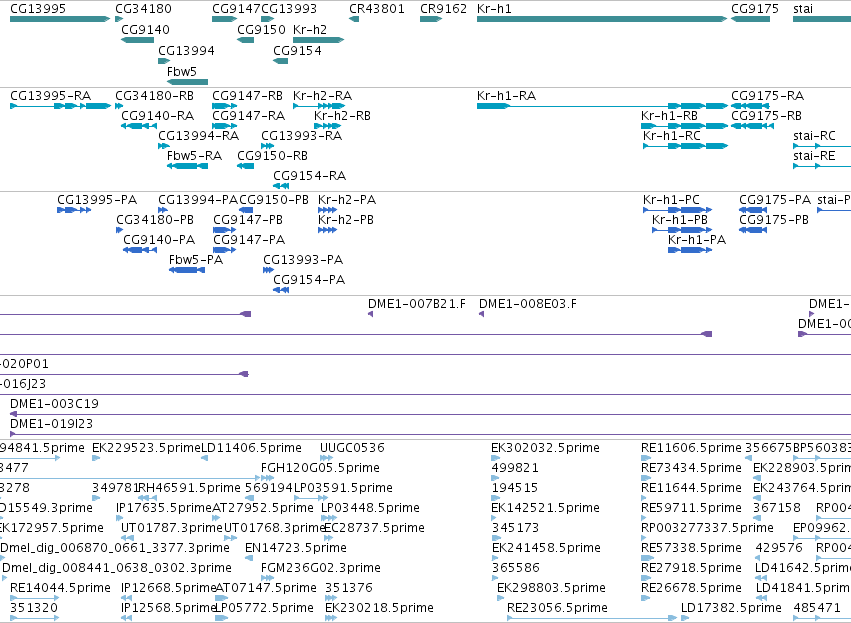Click the CG13995 gene label
Image resolution: width=851 pixels, height=623 pixels.
[x=38, y=9]
